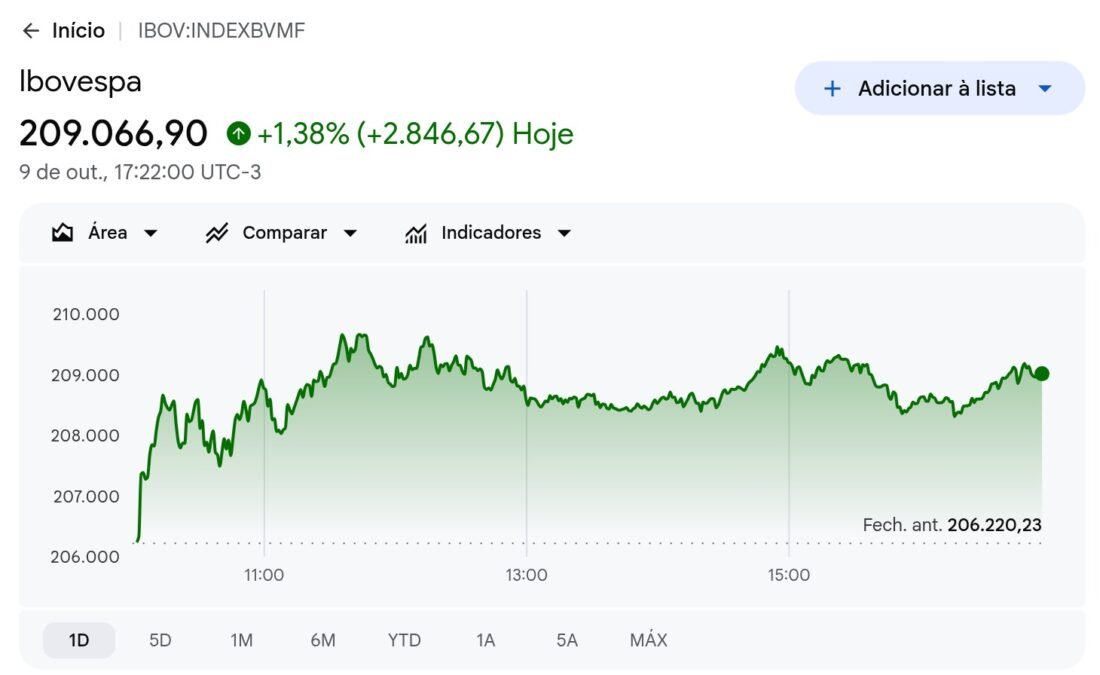Click the 210.000 y-axis label

86,314
